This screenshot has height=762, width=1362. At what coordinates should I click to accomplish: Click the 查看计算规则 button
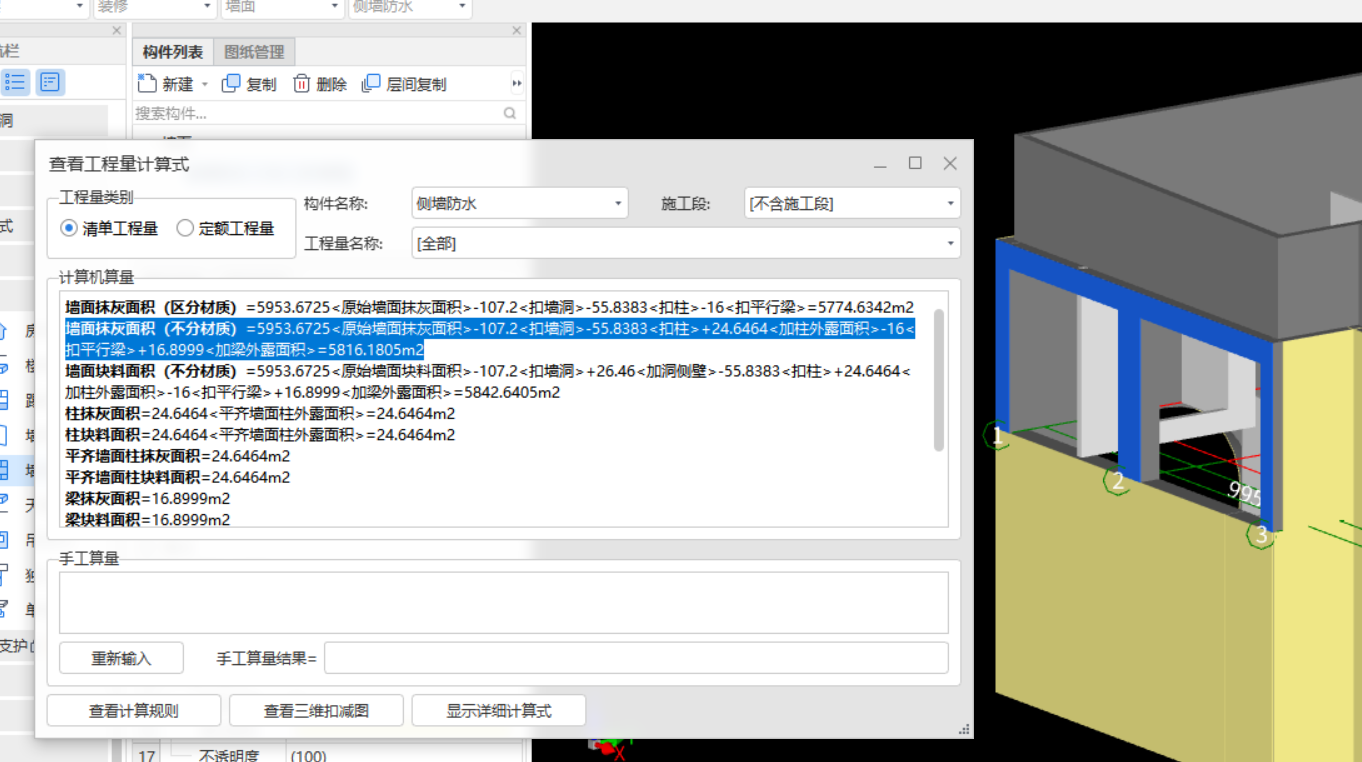tap(133, 711)
